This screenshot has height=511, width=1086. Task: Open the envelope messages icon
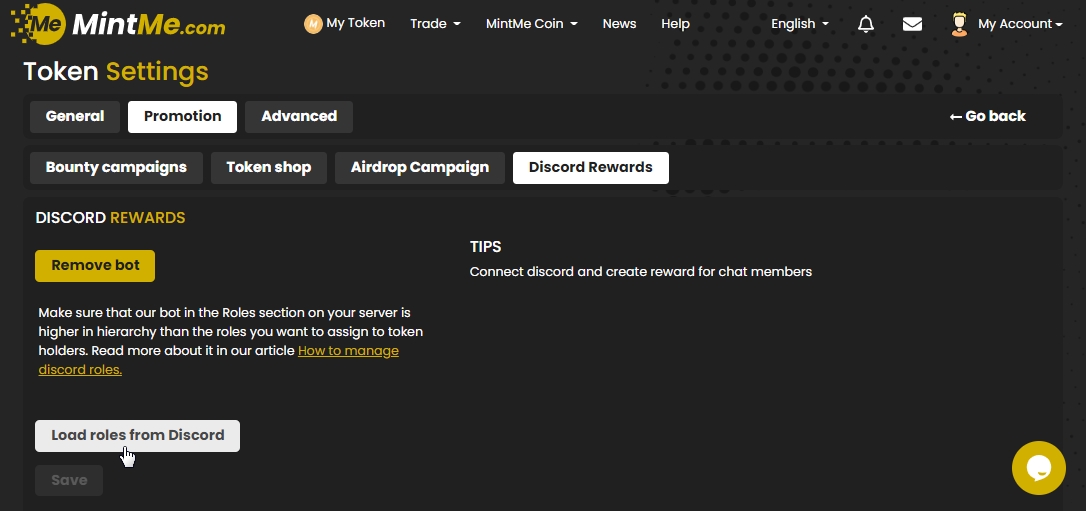(x=912, y=24)
